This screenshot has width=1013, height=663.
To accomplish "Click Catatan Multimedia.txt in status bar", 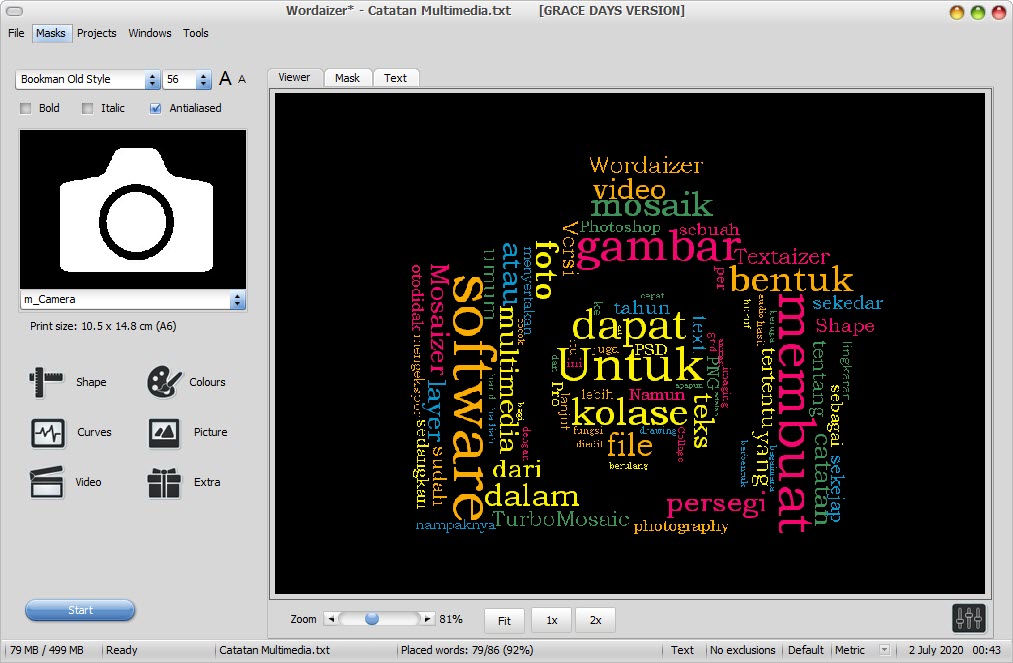I will (275, 650).
